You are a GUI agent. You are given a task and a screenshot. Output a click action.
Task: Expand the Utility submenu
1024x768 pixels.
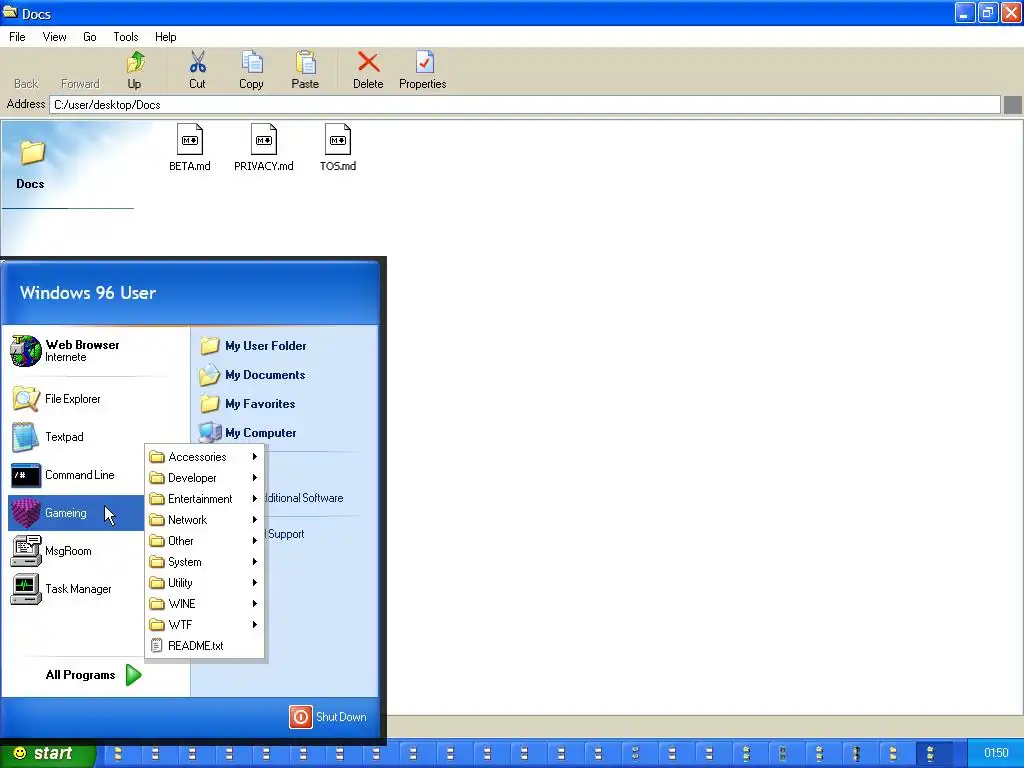204,583
